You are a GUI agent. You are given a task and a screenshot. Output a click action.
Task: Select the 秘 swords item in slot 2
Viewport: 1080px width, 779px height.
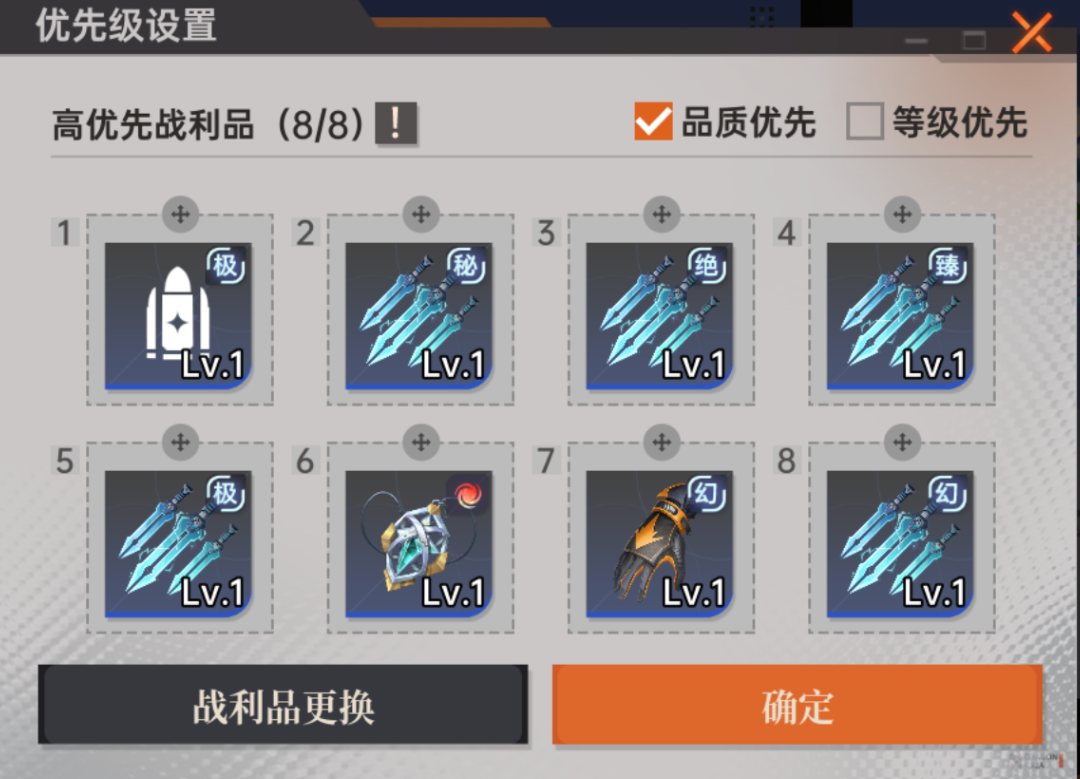point(419,315)
